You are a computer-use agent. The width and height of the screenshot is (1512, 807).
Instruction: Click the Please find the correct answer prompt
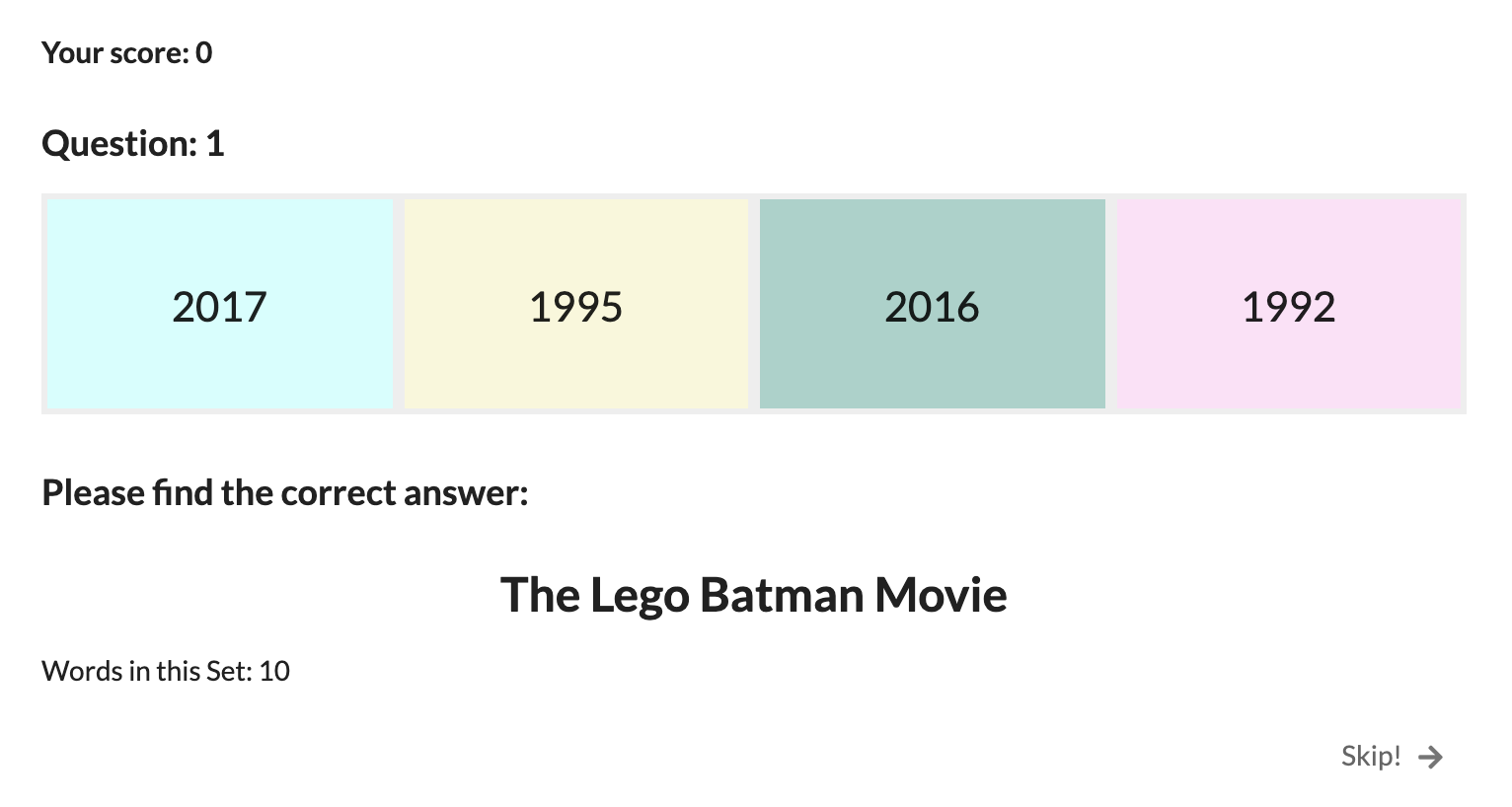284,492
